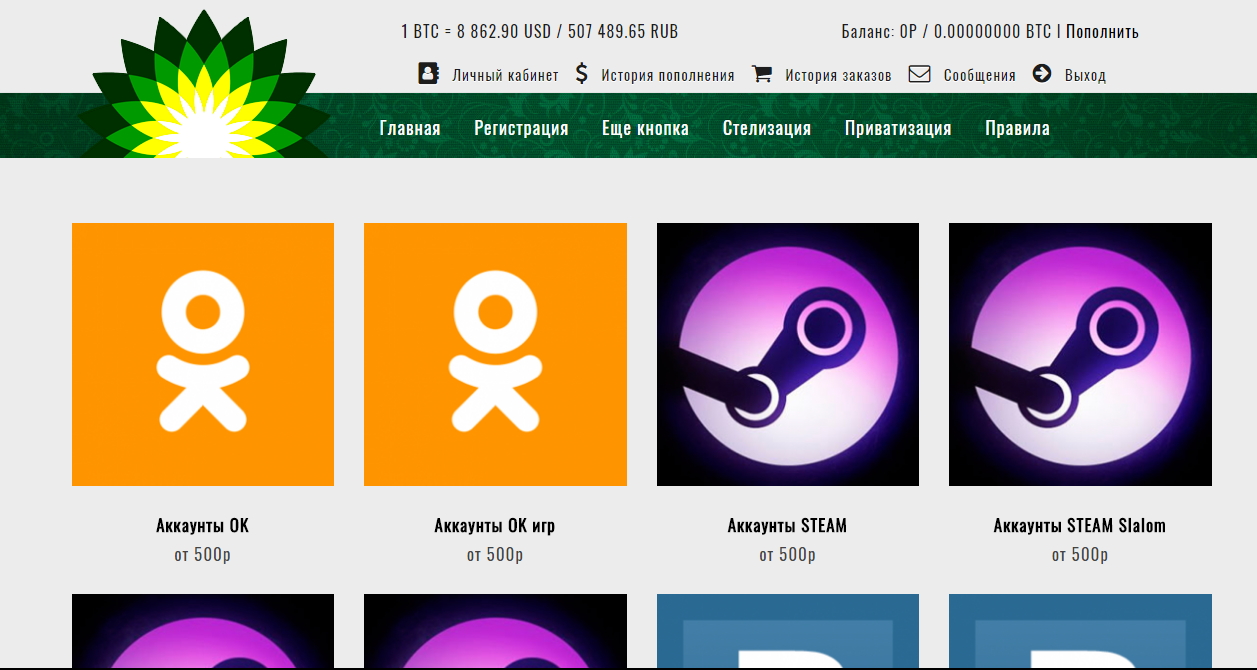Open Аккаунты STEAM Slalom title link
Image resolution: width=1257 pixels, height=670 pixels.
coord(1080,525)
